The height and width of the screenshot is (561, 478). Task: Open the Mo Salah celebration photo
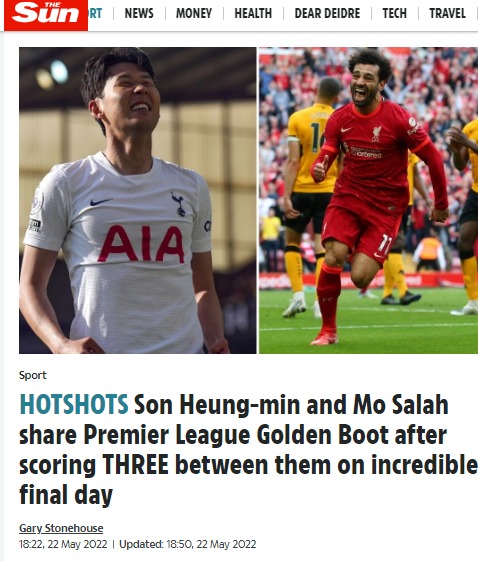[369, 200]
